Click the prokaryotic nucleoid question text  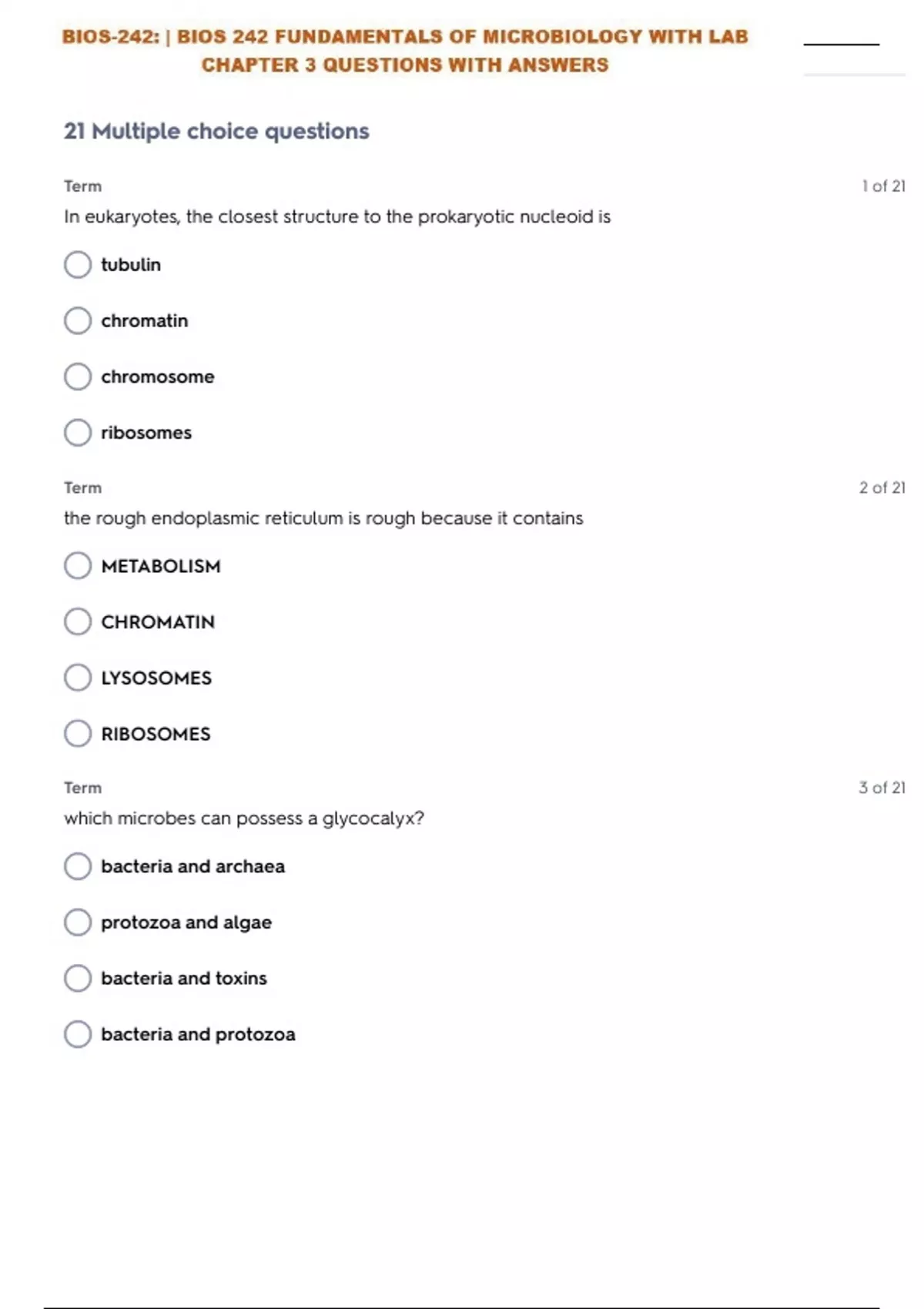[x=337, y=217]
